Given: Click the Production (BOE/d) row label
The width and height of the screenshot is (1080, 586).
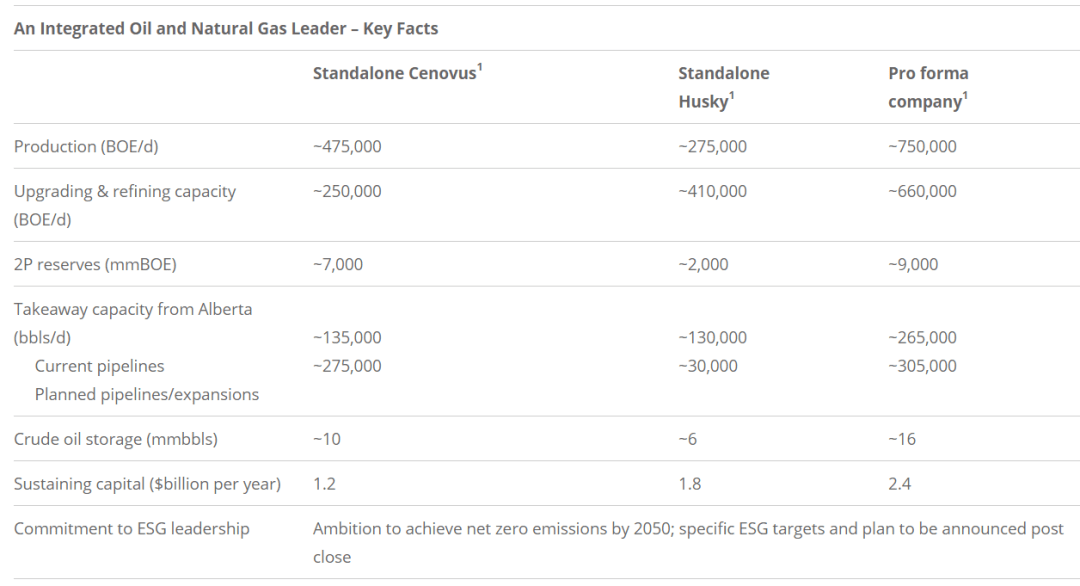Looking at the screenshot, I should [x=86, y=146].
